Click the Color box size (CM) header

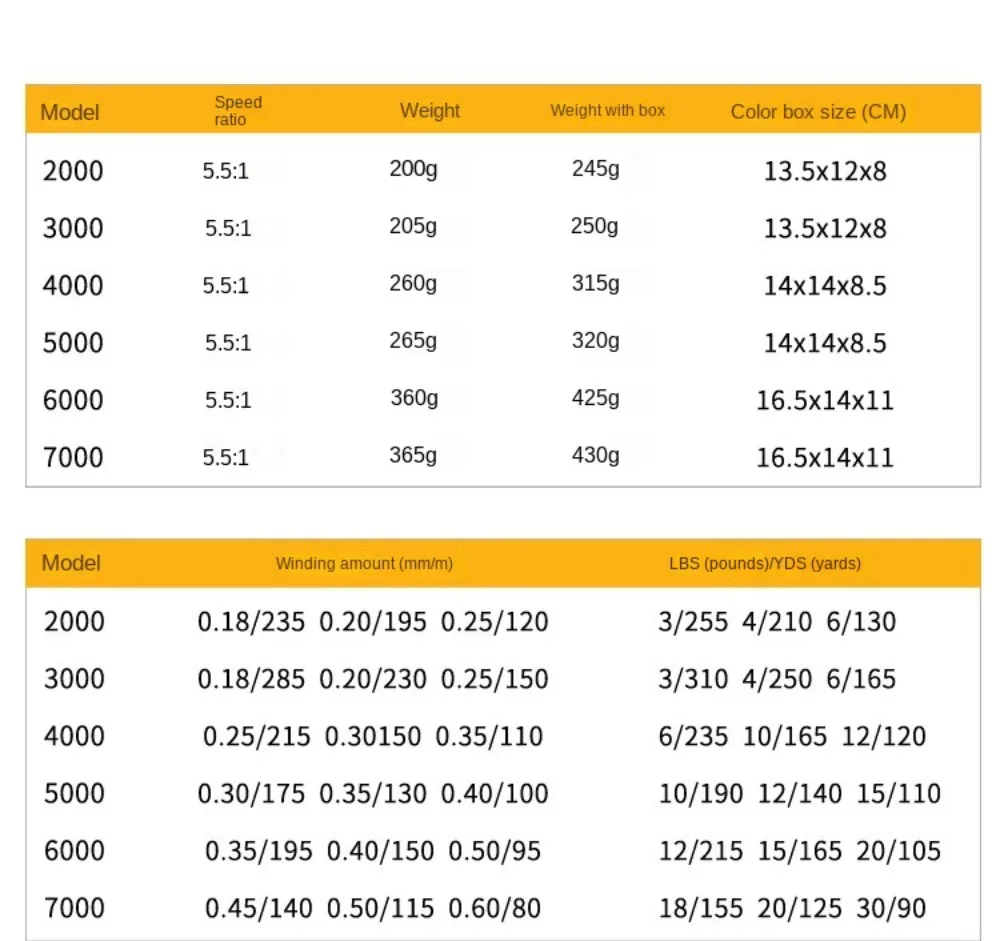tap(818, 112)
